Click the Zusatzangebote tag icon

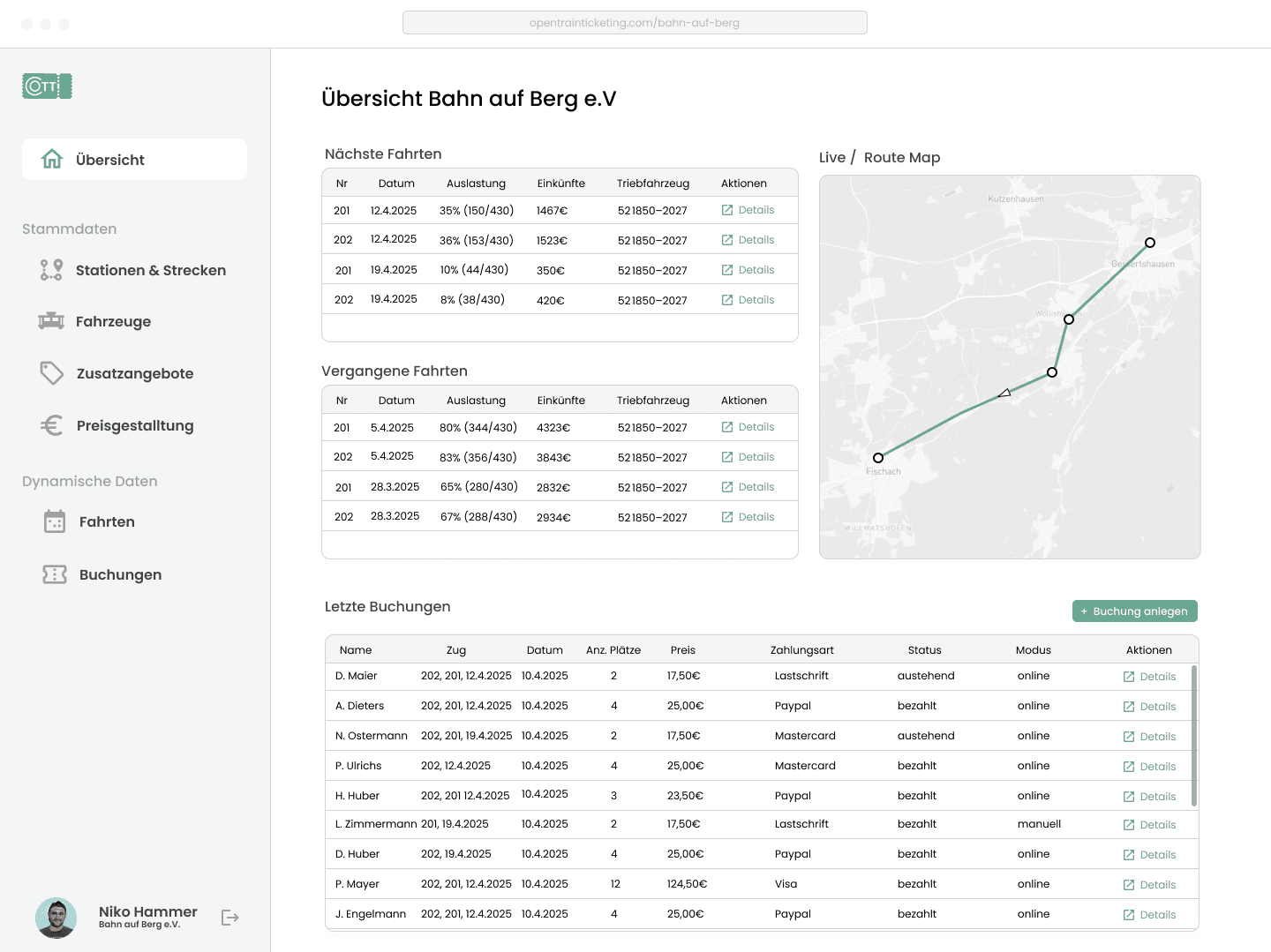pyautogui.click(x=51, y=373)
